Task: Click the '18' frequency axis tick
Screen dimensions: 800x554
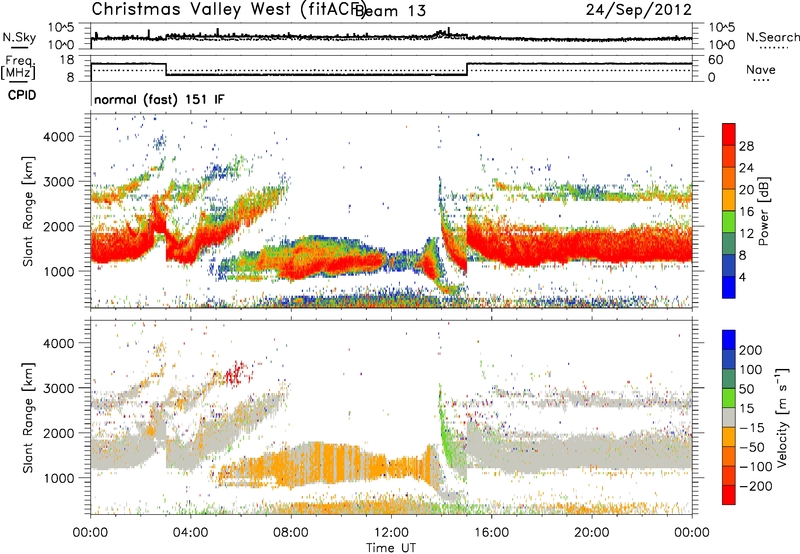Action: [67, 60]
